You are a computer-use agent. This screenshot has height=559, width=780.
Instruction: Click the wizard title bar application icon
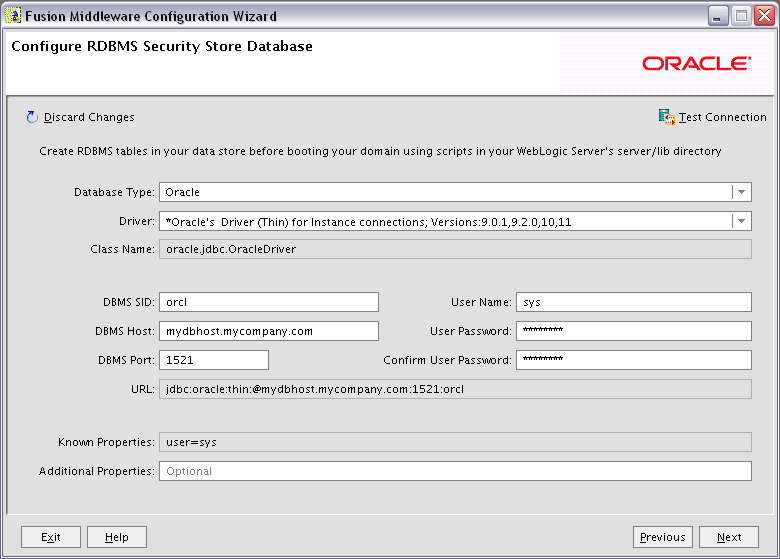(x=13, y=15)
